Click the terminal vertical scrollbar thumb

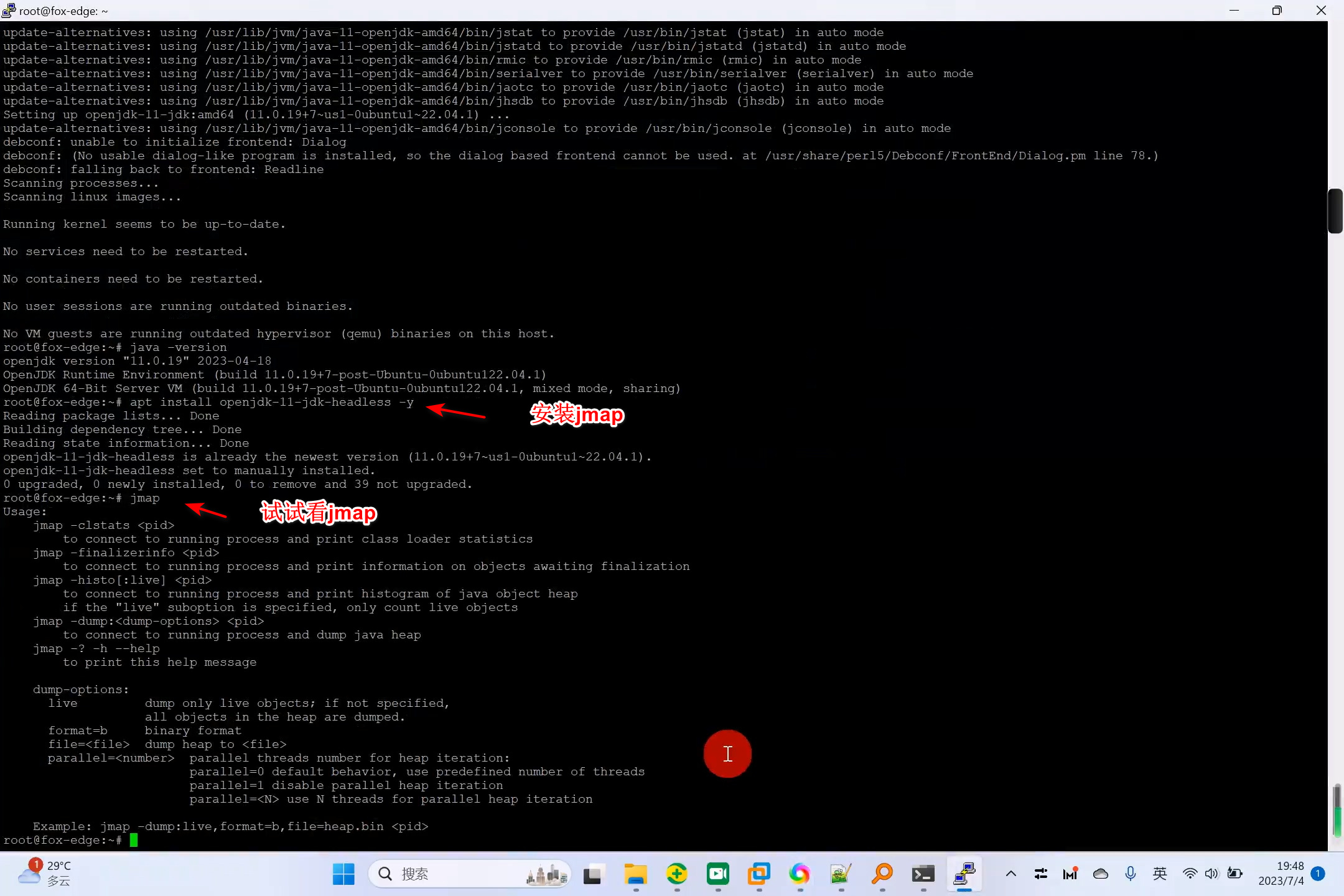point(1335,210)
